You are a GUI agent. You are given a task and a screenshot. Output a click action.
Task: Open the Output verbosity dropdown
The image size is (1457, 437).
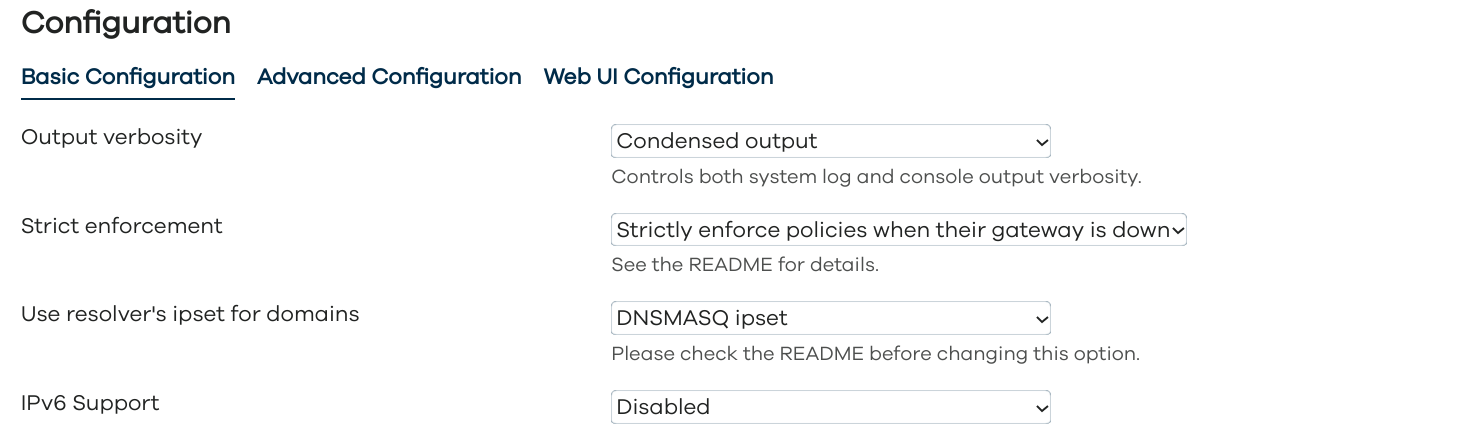coord(830,141)
